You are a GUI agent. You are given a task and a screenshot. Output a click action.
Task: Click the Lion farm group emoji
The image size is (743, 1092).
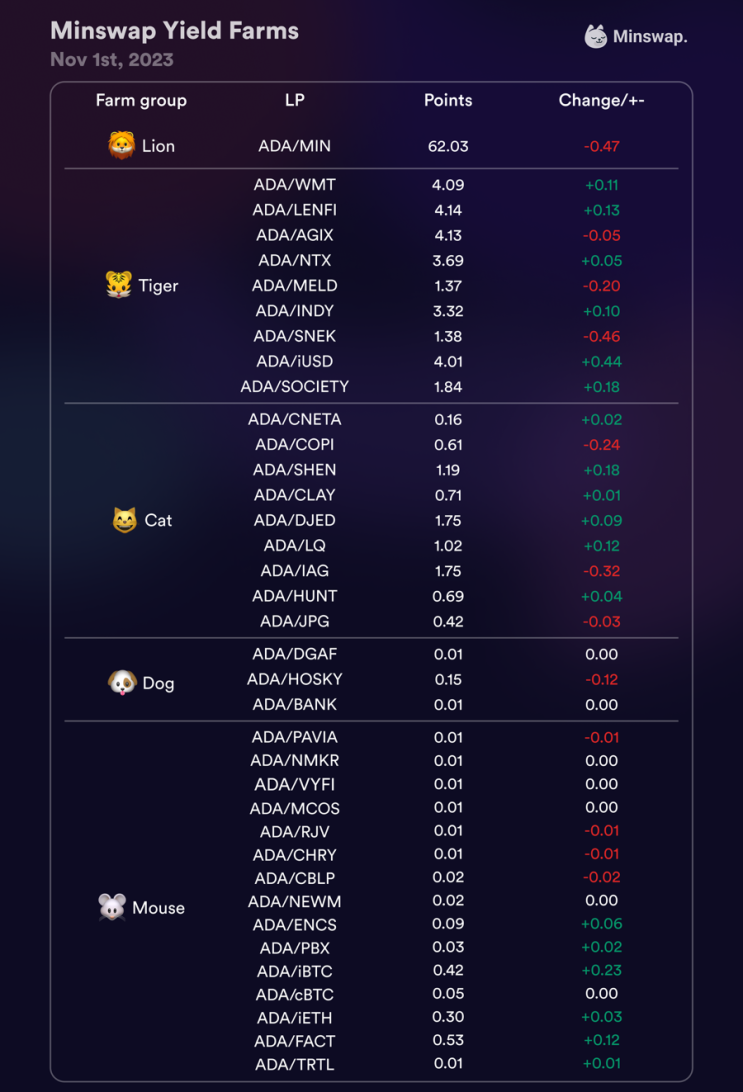point(122,146)
